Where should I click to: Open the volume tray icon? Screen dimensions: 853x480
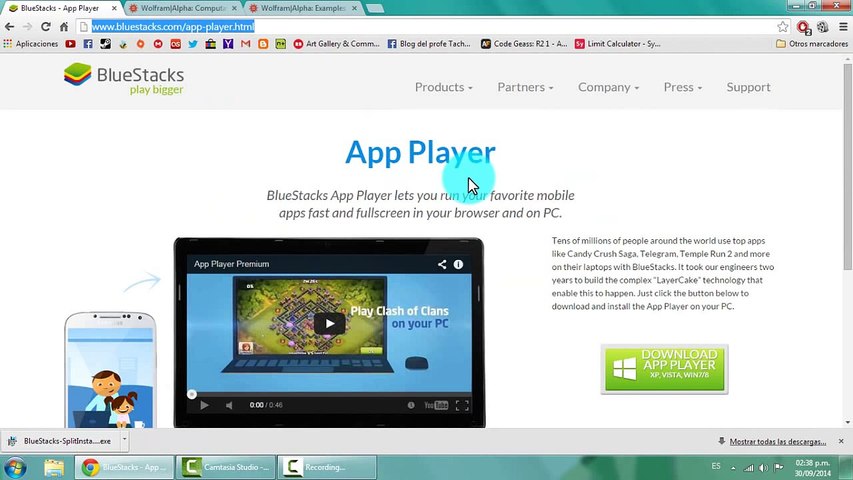point(763,468)
